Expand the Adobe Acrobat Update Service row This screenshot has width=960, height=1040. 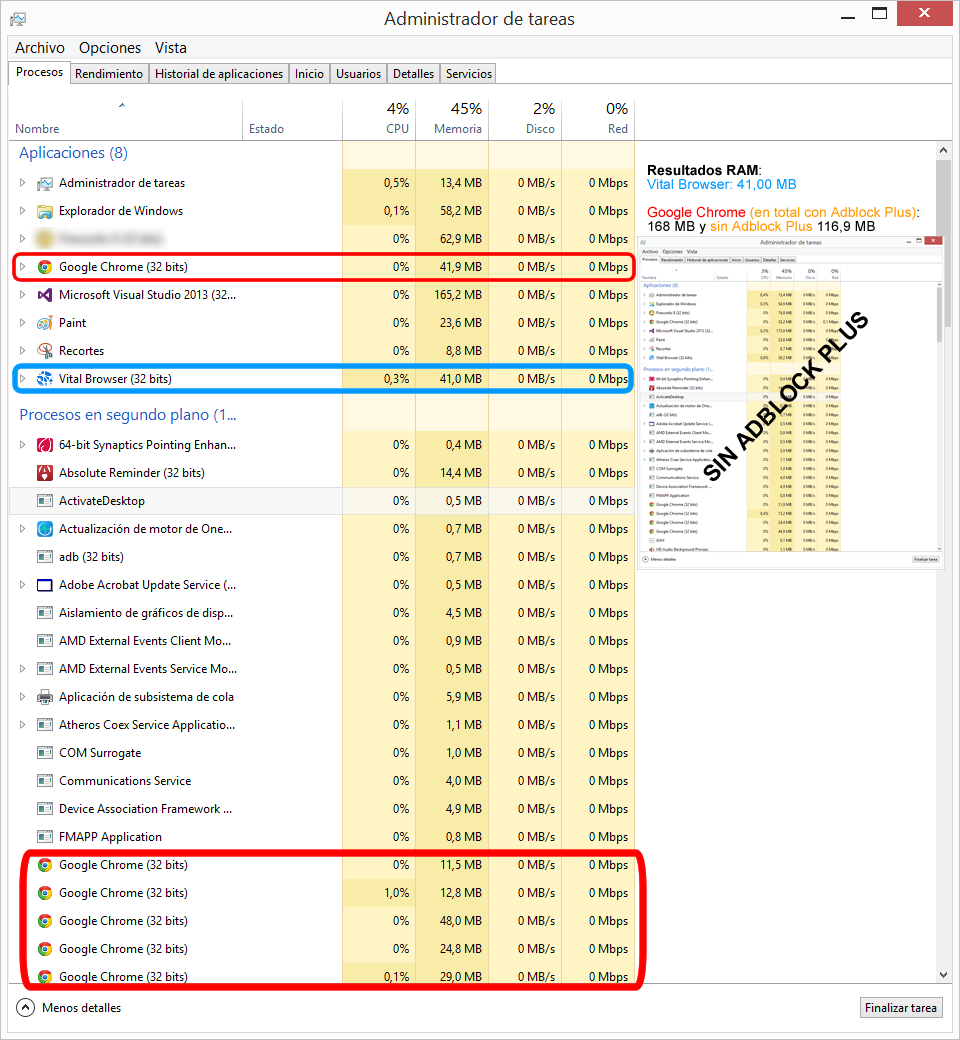click(x=23, y=585)
